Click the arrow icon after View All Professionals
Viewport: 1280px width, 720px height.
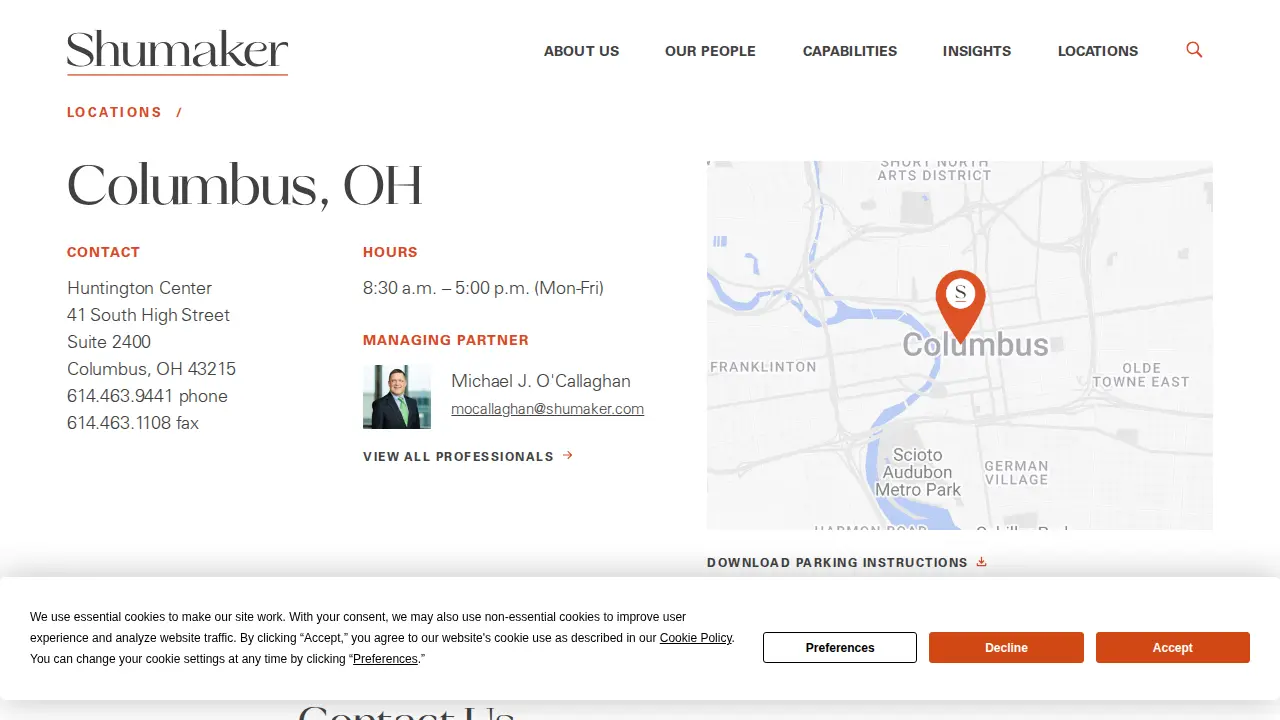pos(568,456)
